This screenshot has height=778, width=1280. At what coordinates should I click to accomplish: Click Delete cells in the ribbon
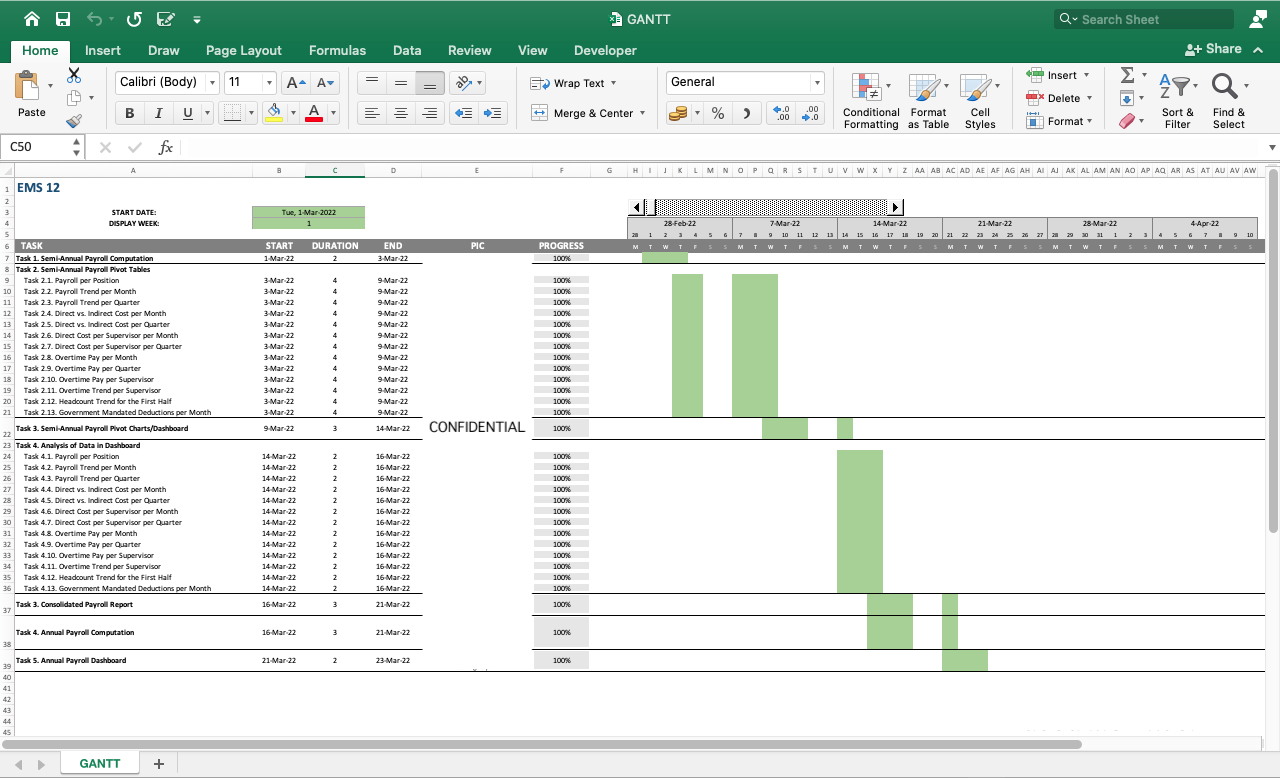(1058, 98)
